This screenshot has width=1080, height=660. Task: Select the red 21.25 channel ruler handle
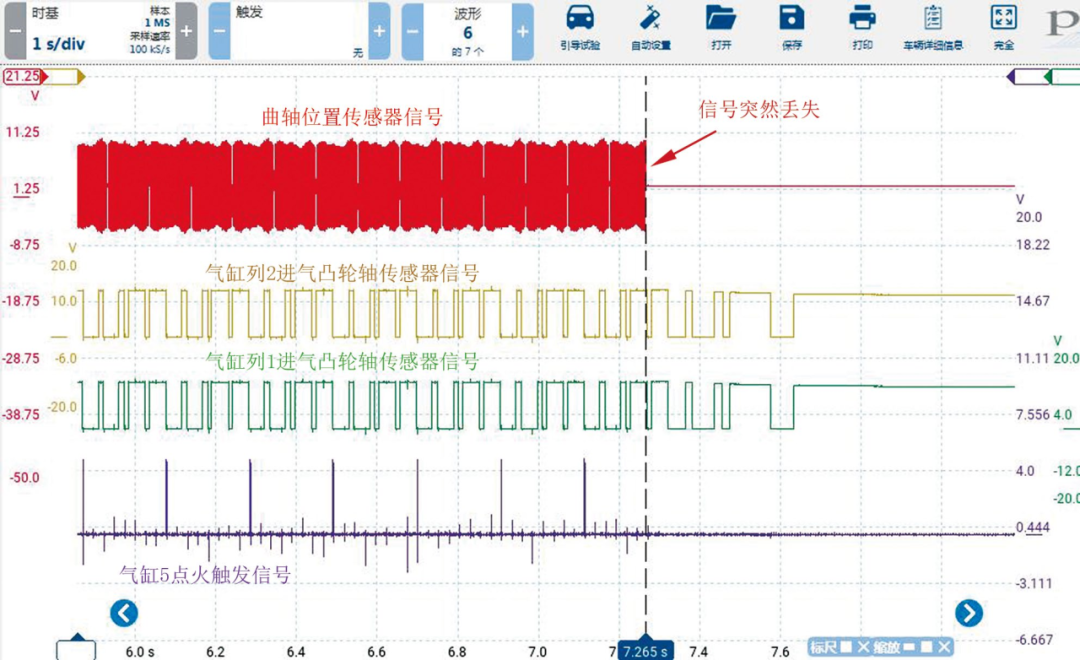click(25, 76)
